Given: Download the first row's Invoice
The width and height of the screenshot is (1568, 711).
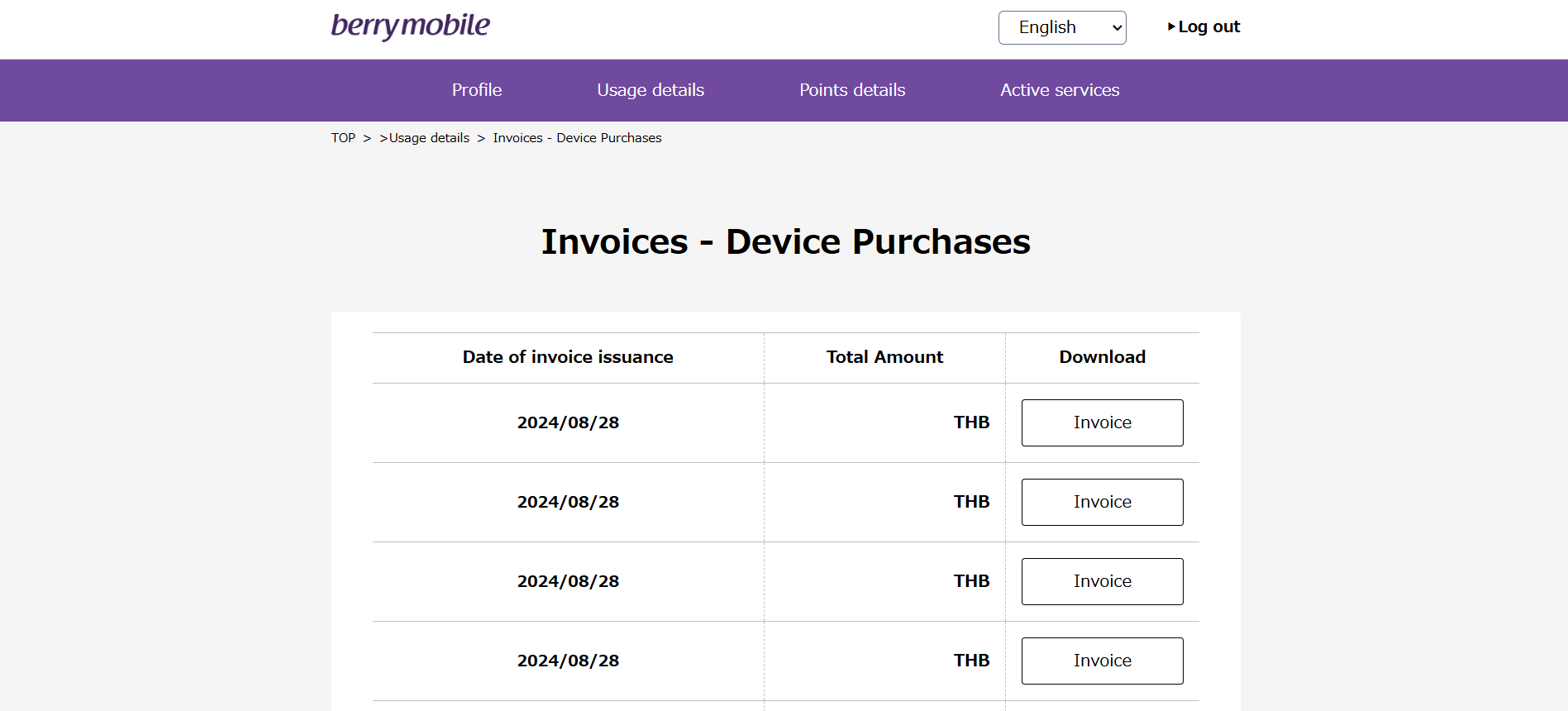Looking at the screenshot, I should pos(1102,422).
